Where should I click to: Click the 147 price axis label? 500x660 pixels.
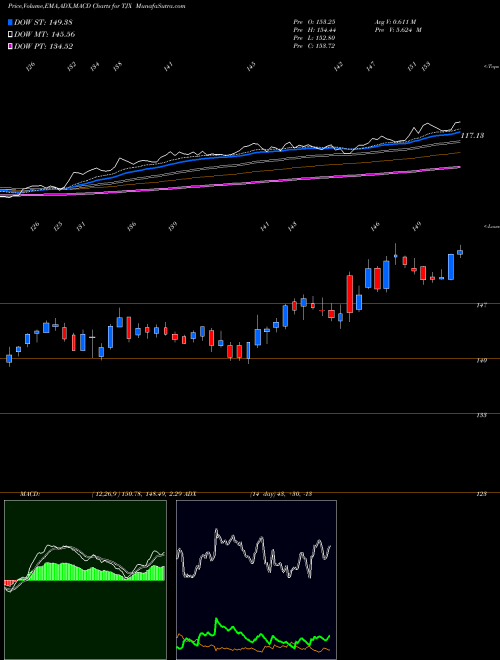(x=482, y=305)
